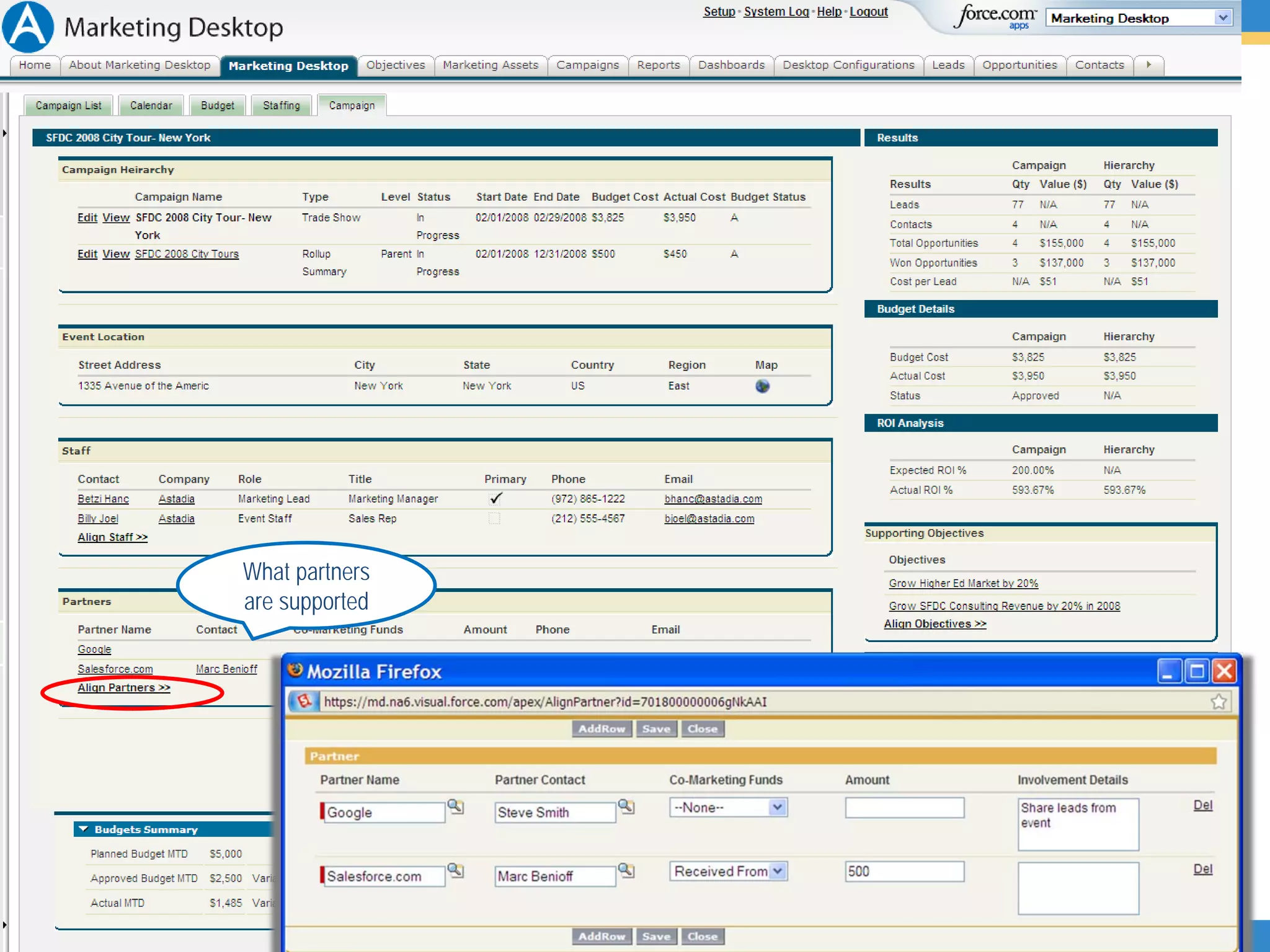Click the top AddRow button
Image resolution: width=1270 pixels, height=952 pixels.
601,729
